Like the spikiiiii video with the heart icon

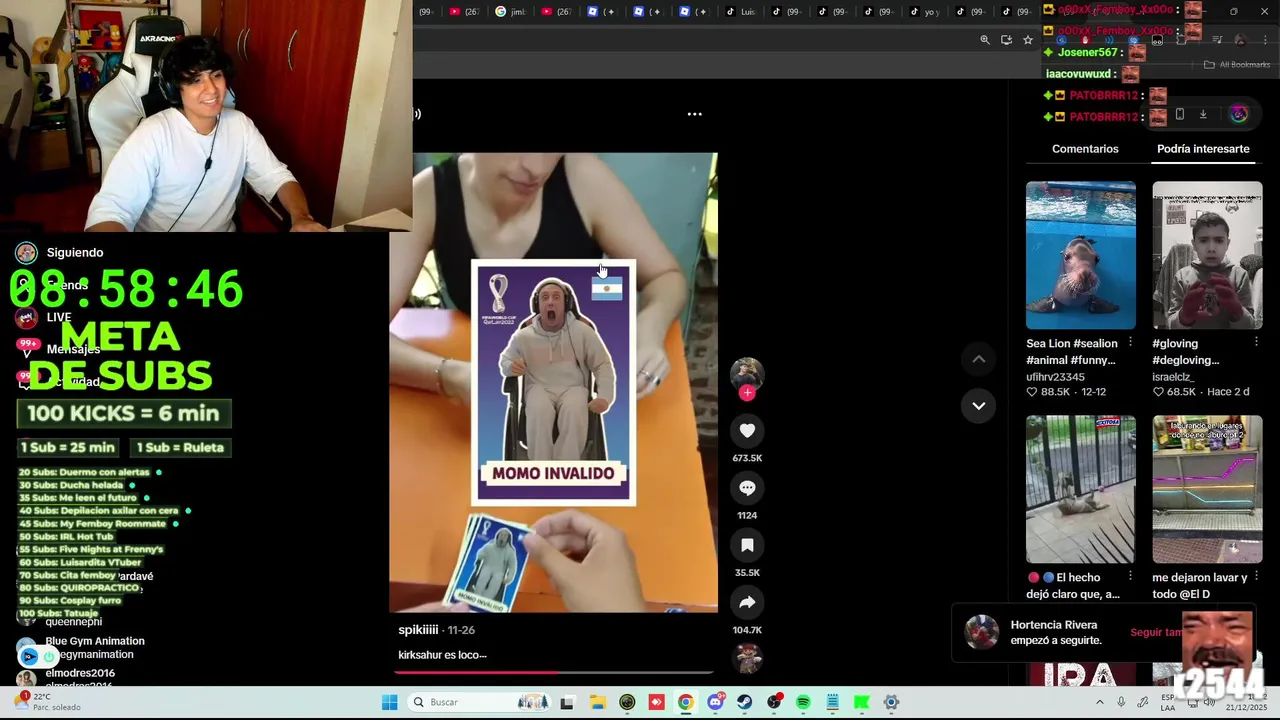pyautogui.click(x=747, y=430)
